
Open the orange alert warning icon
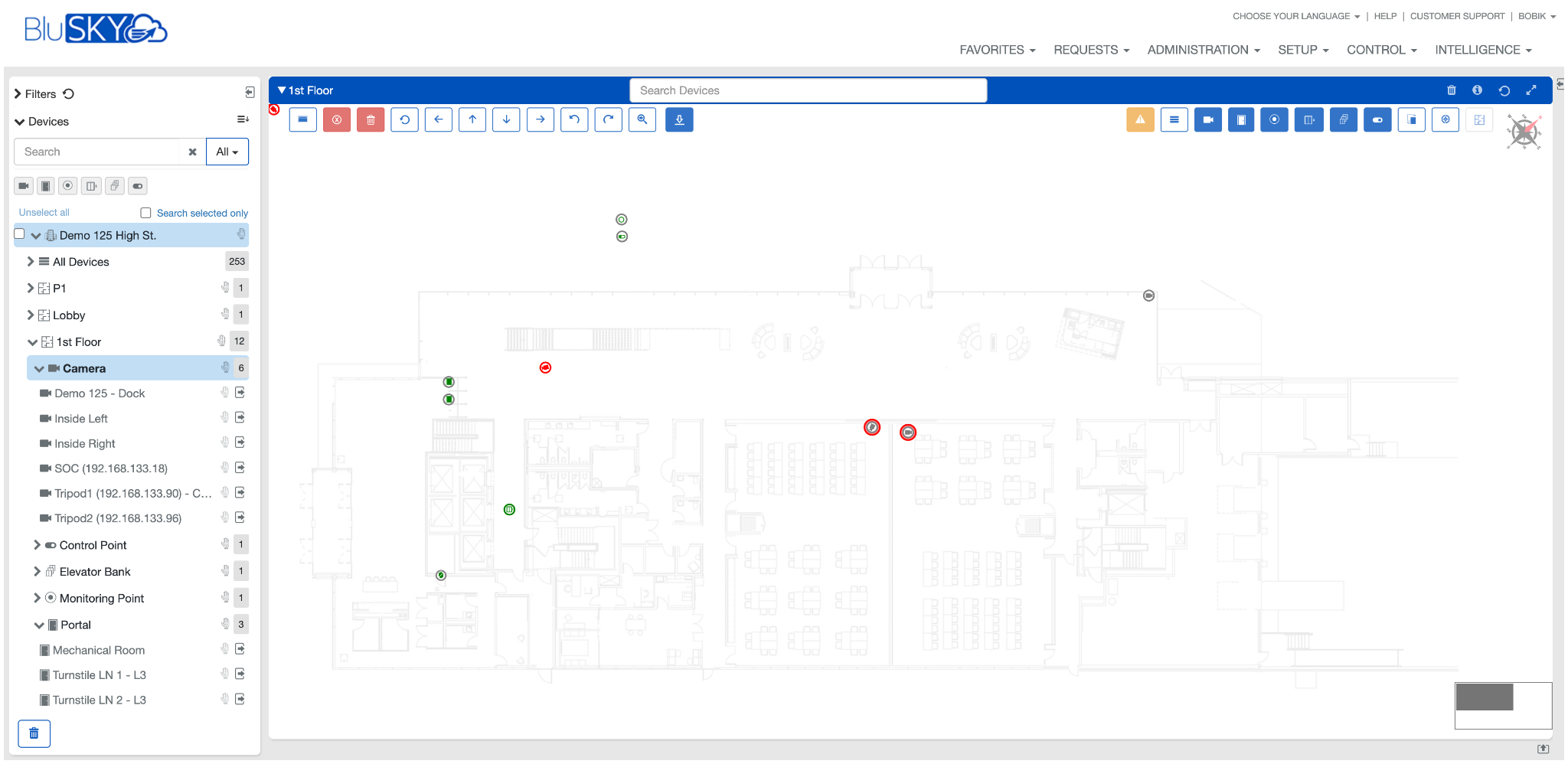1140,119
